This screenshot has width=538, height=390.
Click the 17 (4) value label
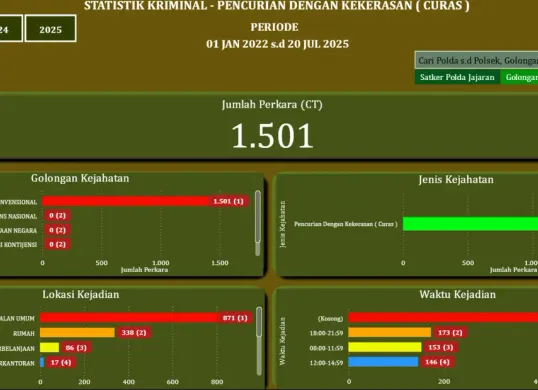[x=61, y=362]
